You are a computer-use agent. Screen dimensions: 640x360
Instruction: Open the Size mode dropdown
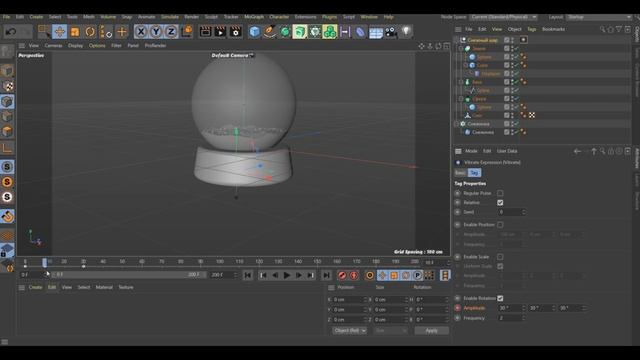[391, 331]
